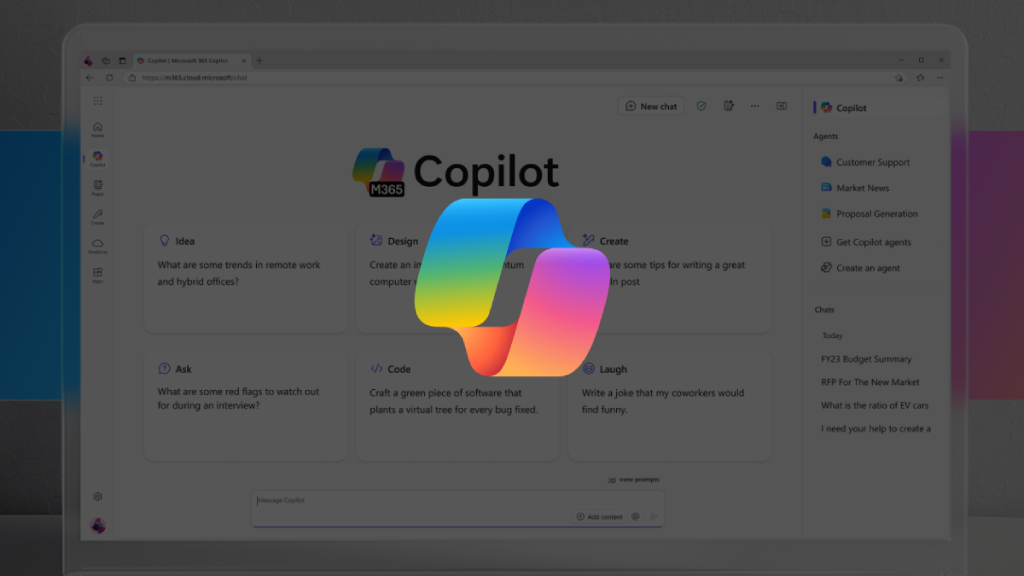Viewport: 1024px width, 576px height.
Task: Open Settings via the gear icon
Action: coord(97,496)
